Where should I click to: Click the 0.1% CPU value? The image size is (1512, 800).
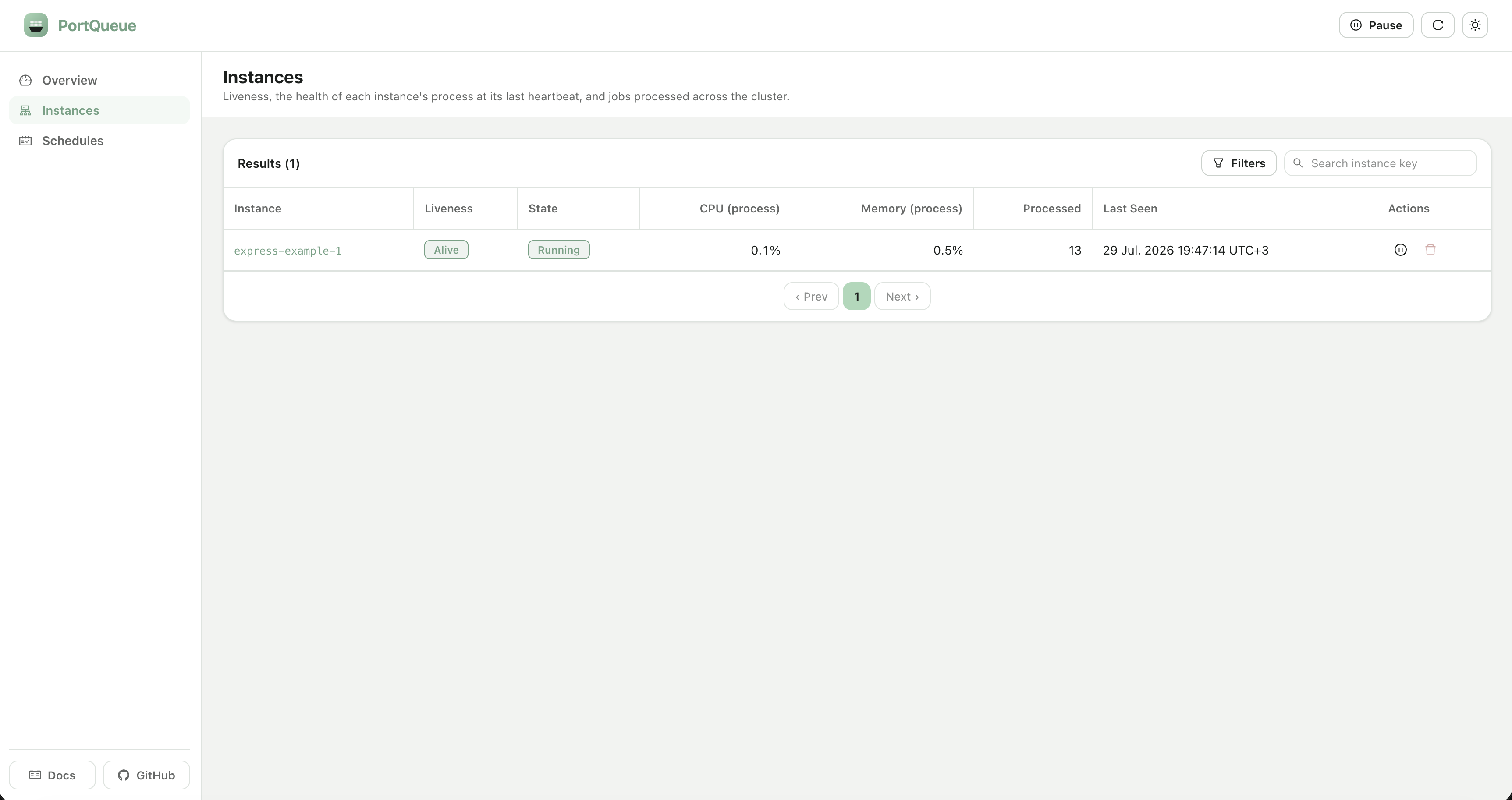coord(765,251)
